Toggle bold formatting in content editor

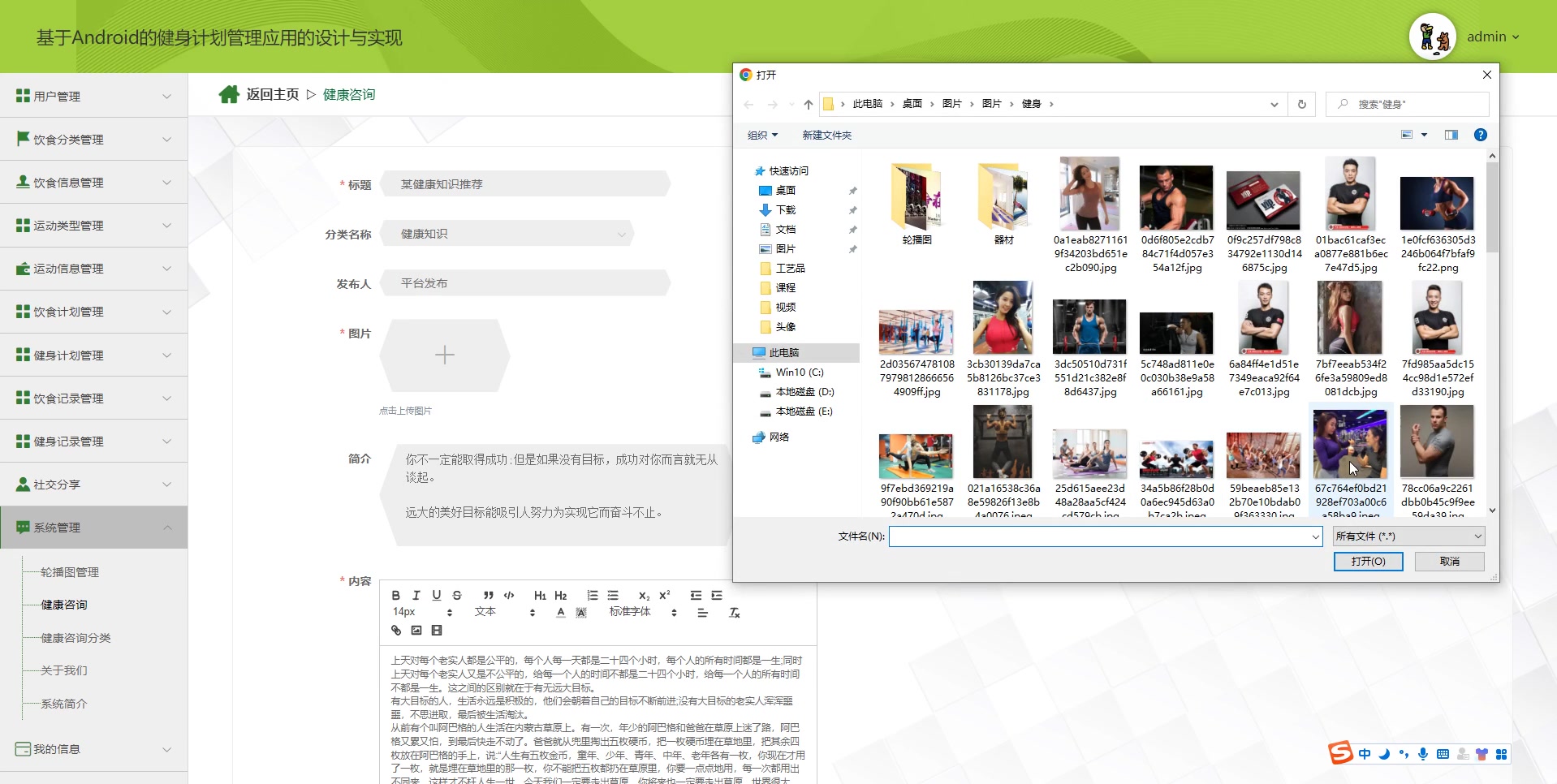pos(396,596)
